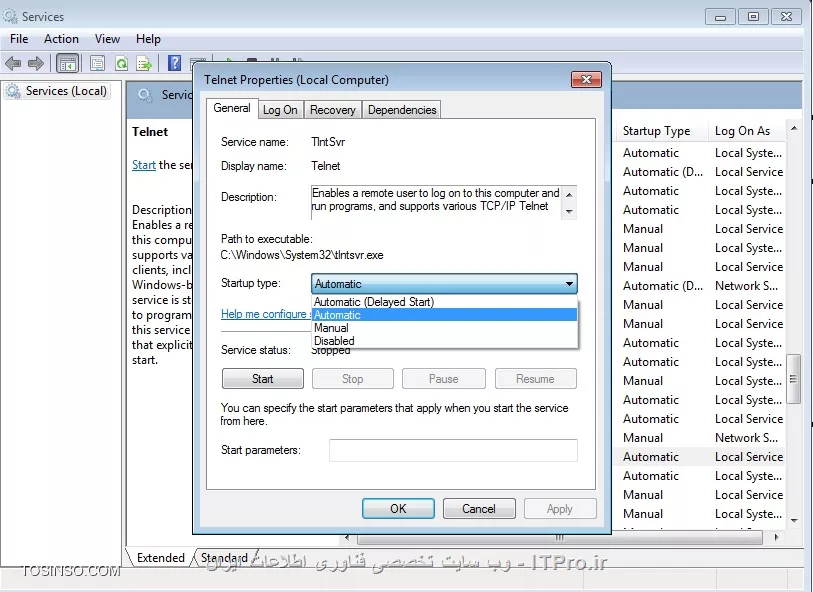Sort by the Startup Type column header

point(661,131)
